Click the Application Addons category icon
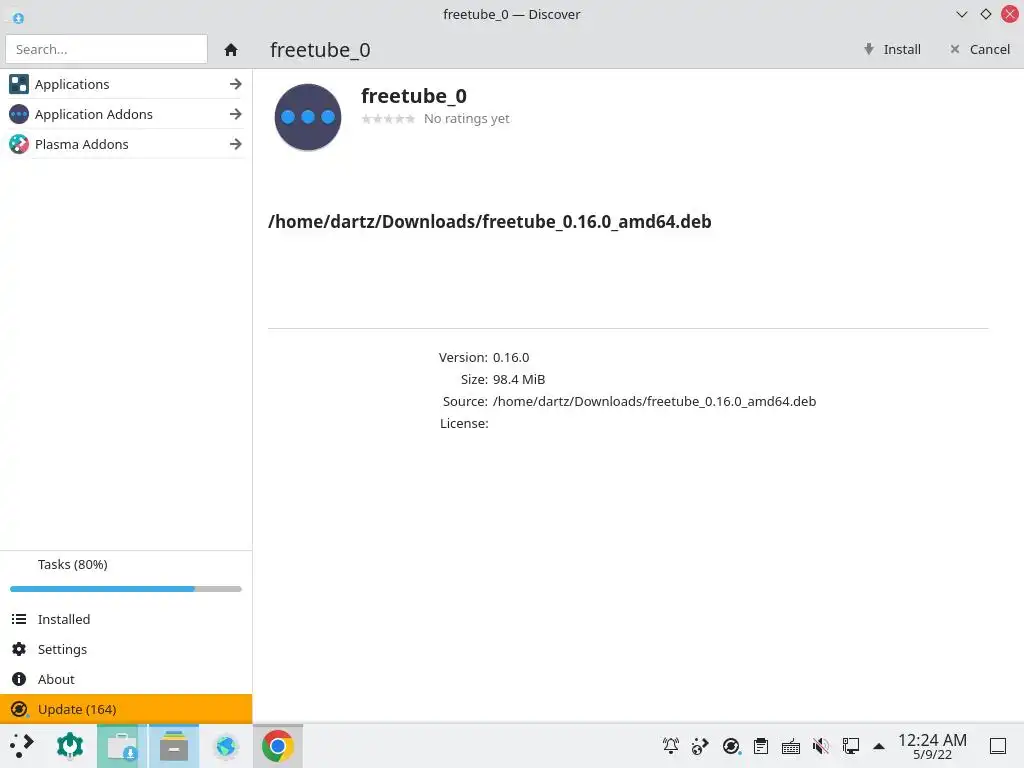This screenshot has height=768, width=1024. click(19, 114)
